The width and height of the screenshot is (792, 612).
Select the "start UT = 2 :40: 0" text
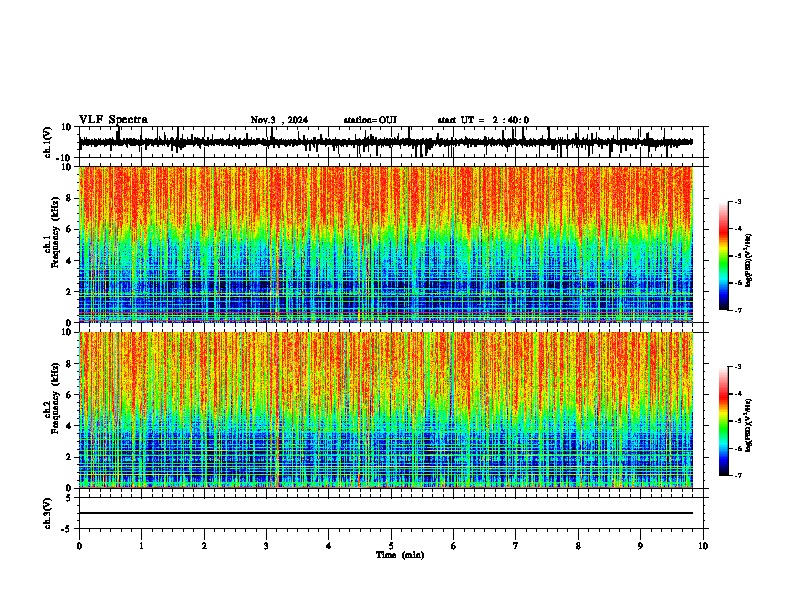[483, 120]
